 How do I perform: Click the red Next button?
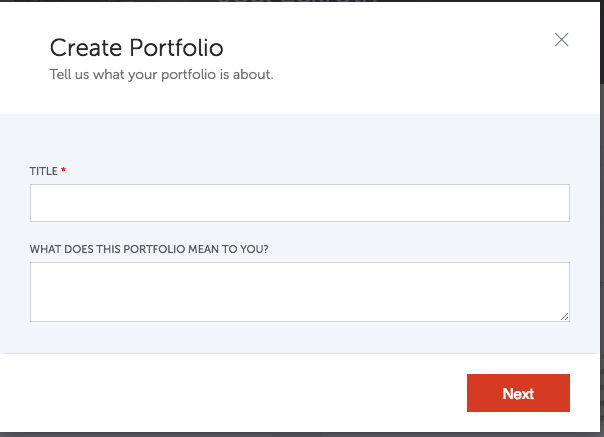(x=518, y=393)
